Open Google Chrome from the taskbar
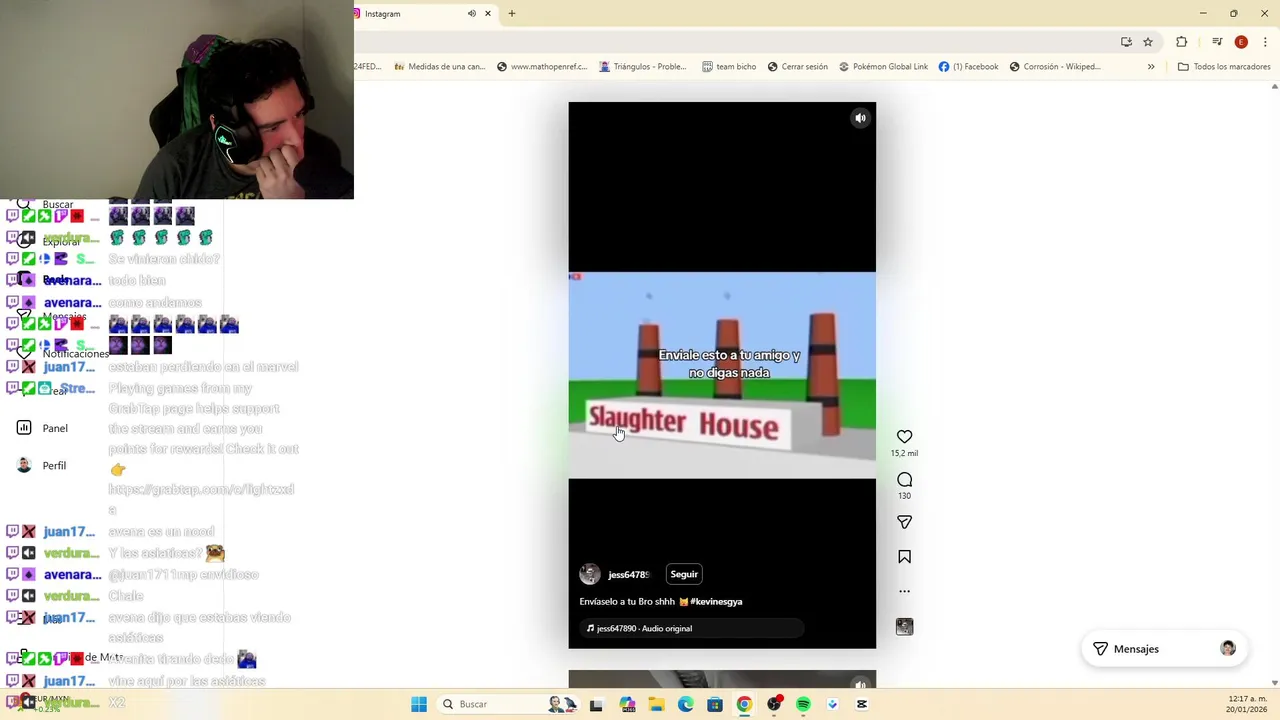The width and height of the screenshot is (1280, 720). tap(744, 704)
